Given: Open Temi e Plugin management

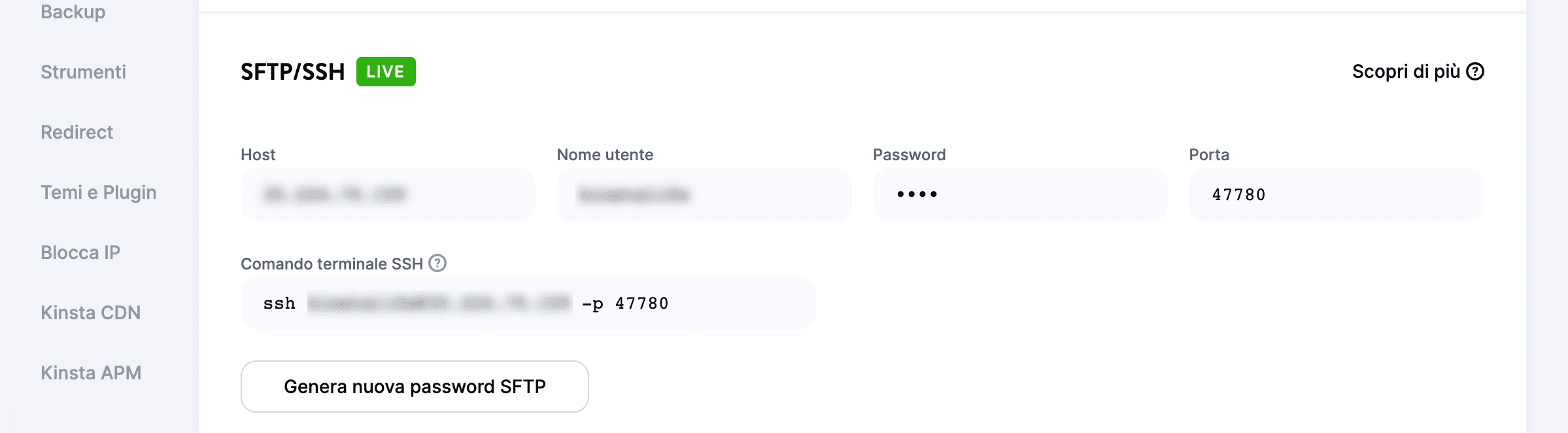Looking at the screenshot, I should click(x=99, y=192).
